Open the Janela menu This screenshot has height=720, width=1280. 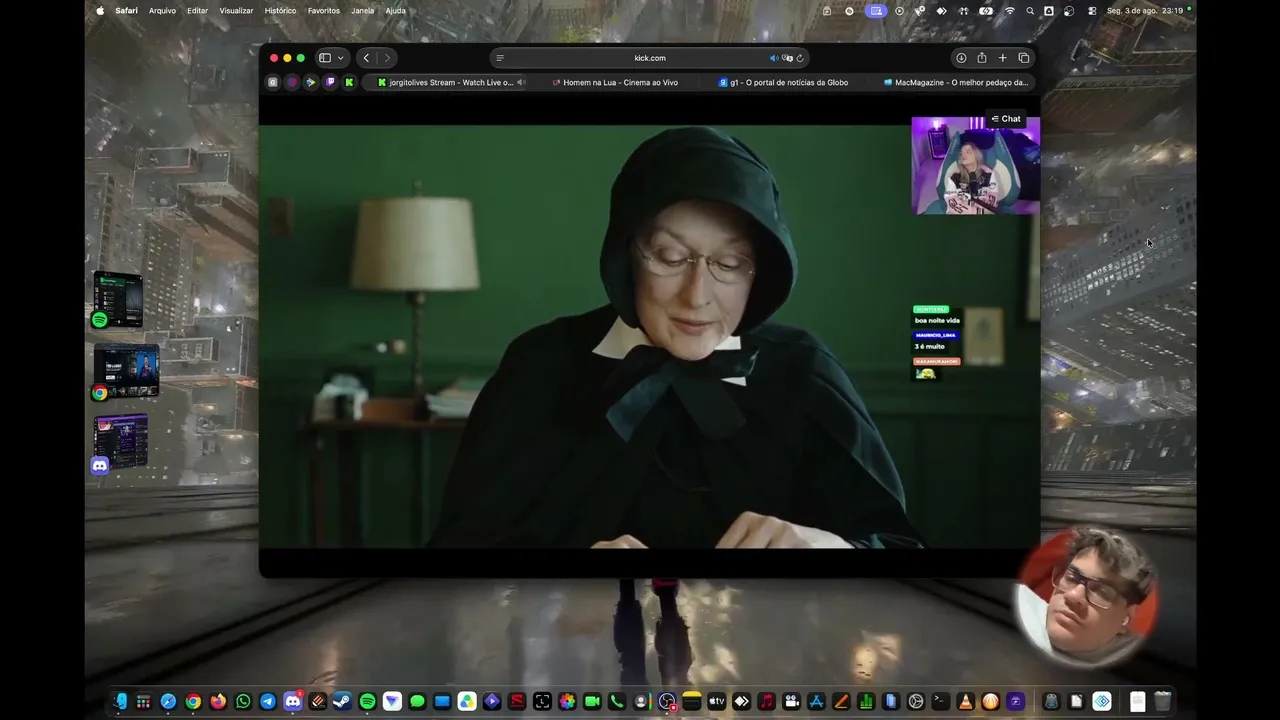(363, 11)
